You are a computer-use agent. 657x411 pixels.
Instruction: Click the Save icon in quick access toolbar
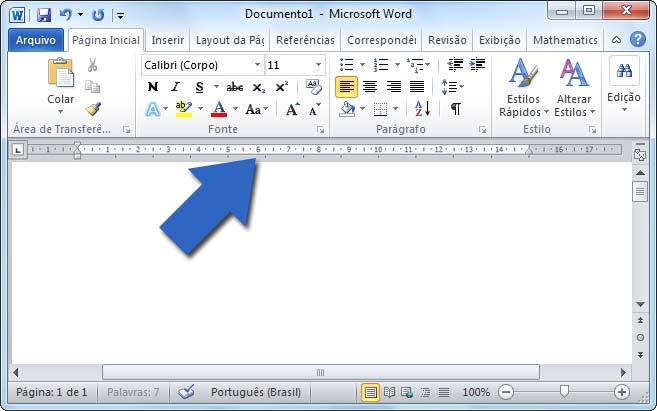[44, 16]
